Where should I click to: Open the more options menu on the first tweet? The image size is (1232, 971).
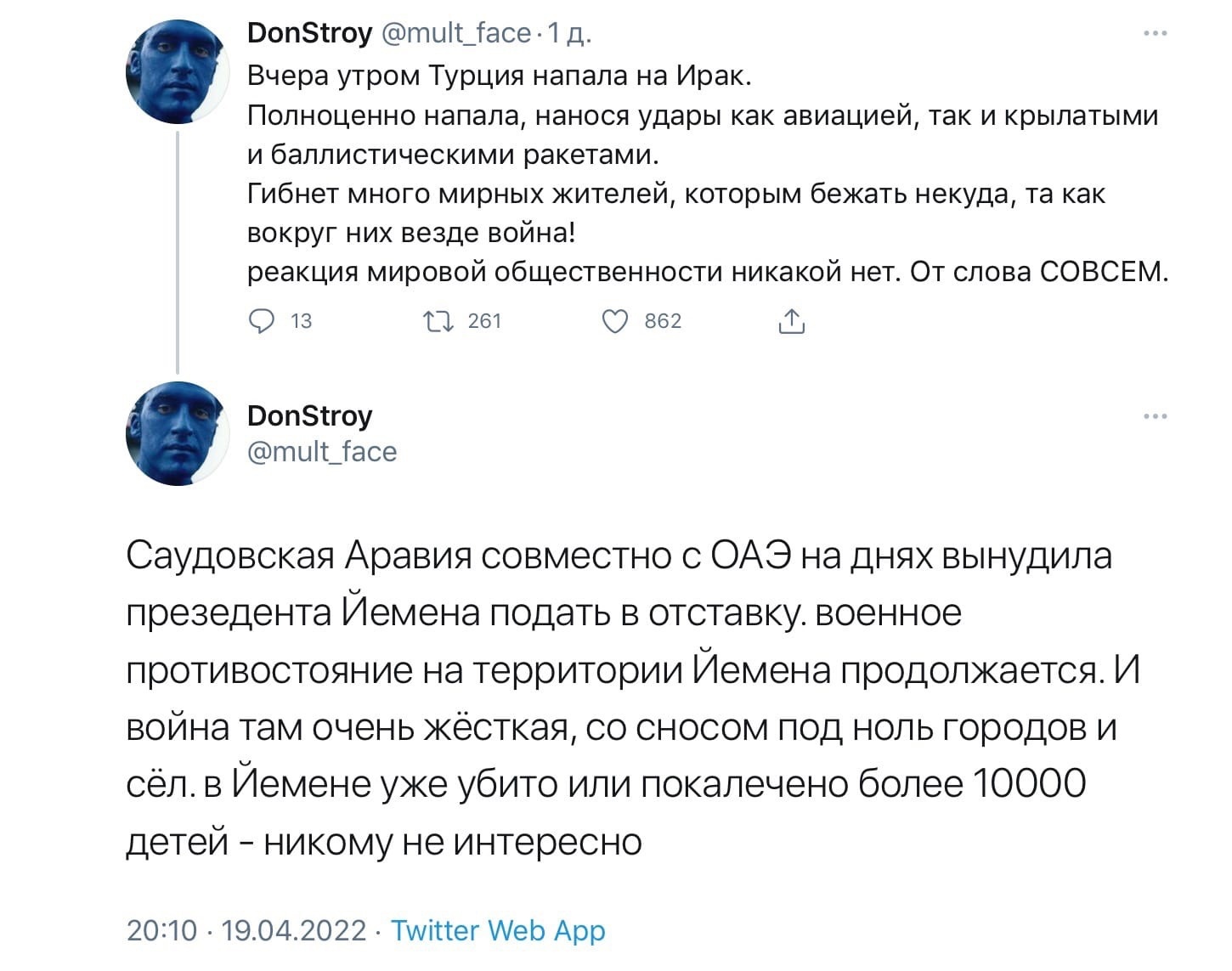point(1156,34)
